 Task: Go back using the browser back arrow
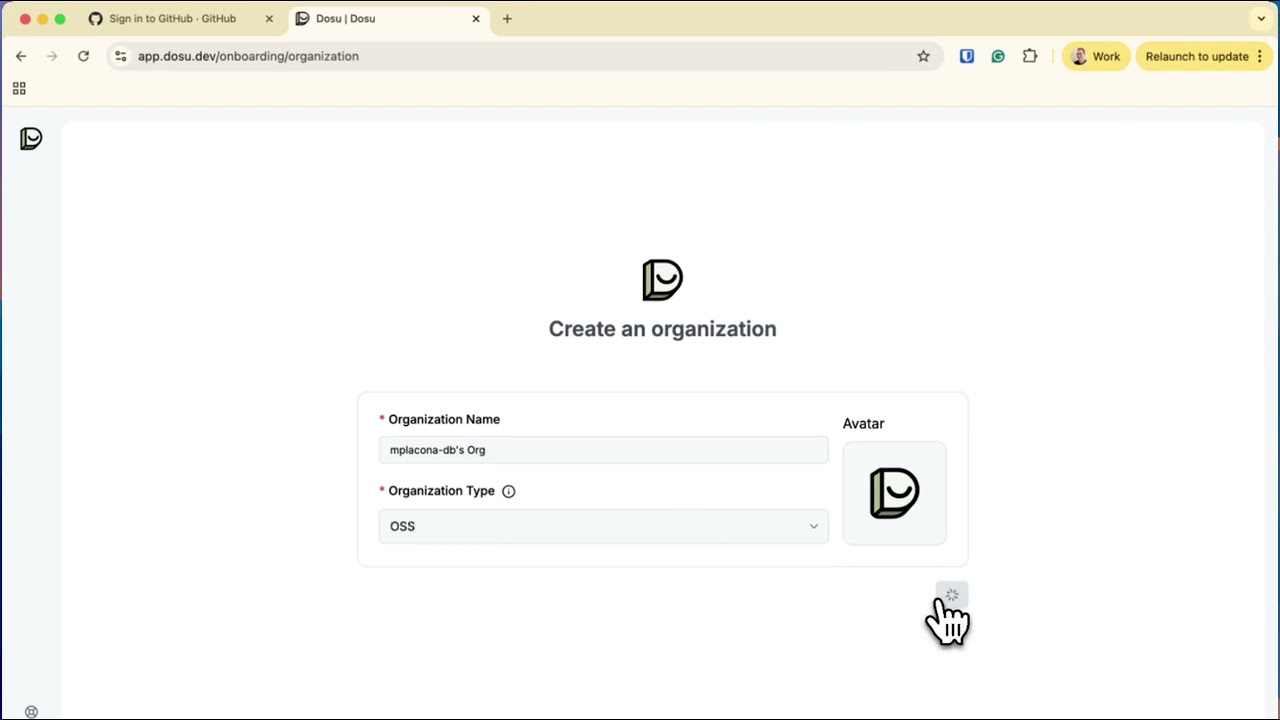click(x=21, y=56)
